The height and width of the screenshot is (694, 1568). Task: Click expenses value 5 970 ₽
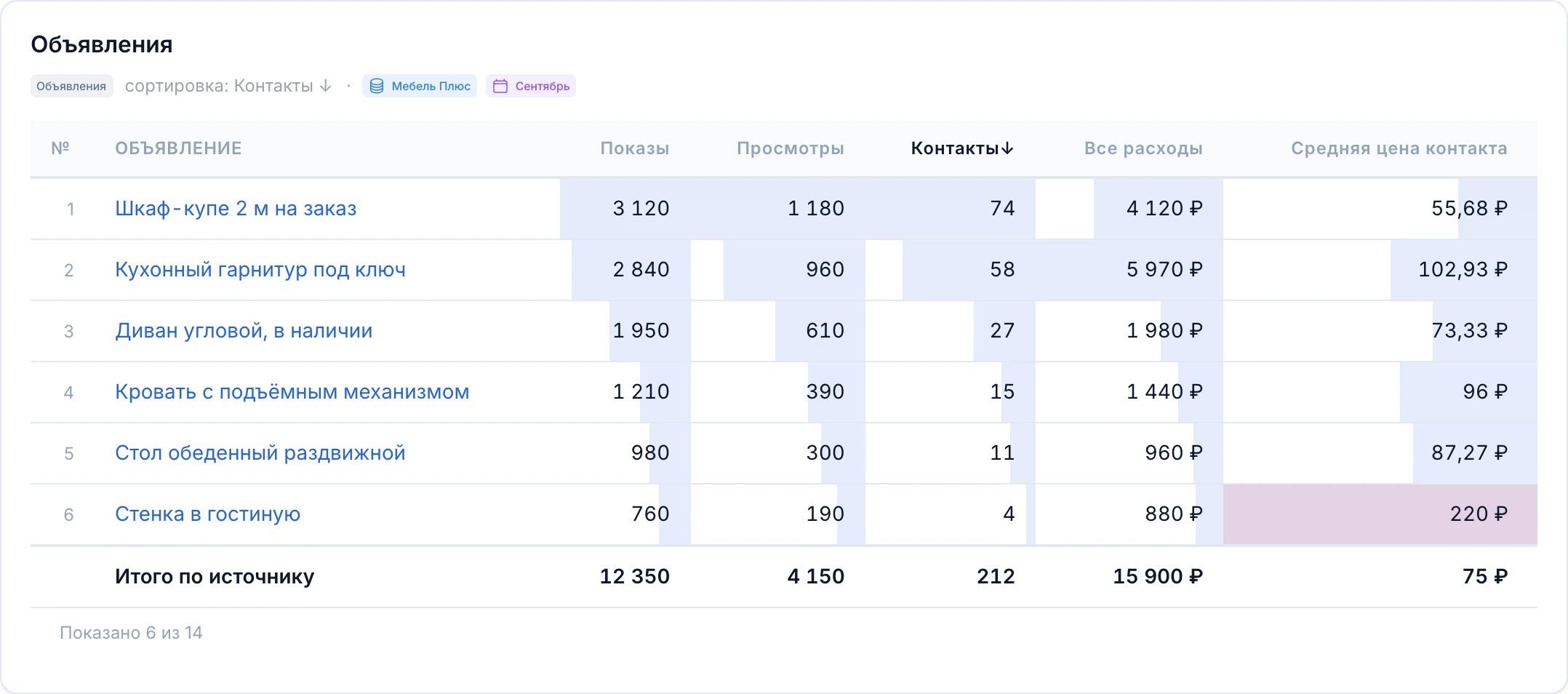(x=1164, y=270)
